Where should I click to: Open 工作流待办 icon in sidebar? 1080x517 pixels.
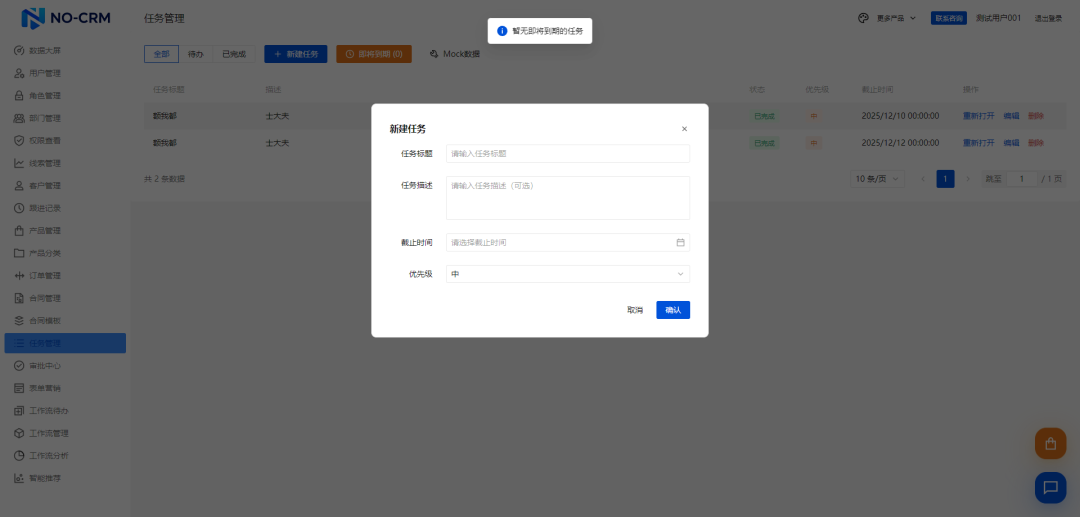[19, 411]
